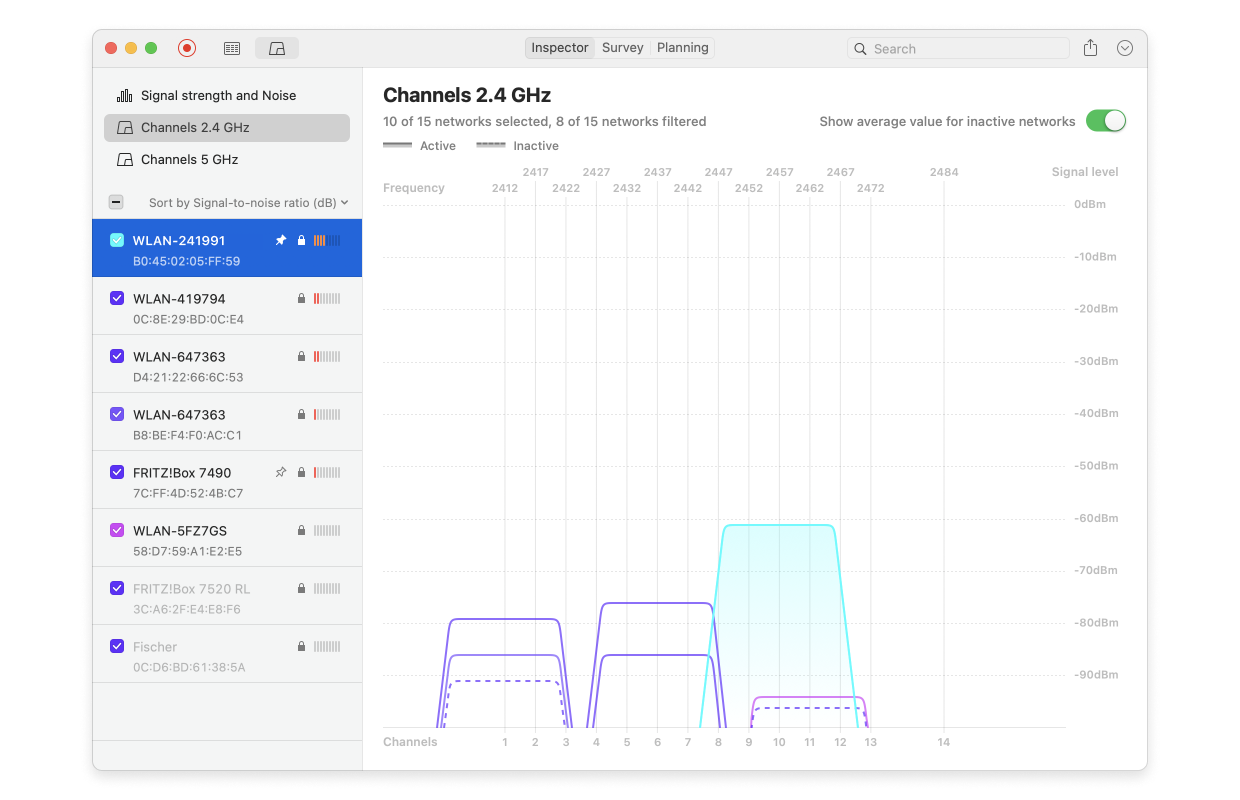Disable Show average value for inactive networks
This screenshot has width=1240, height=800.
pos(1105,120)
